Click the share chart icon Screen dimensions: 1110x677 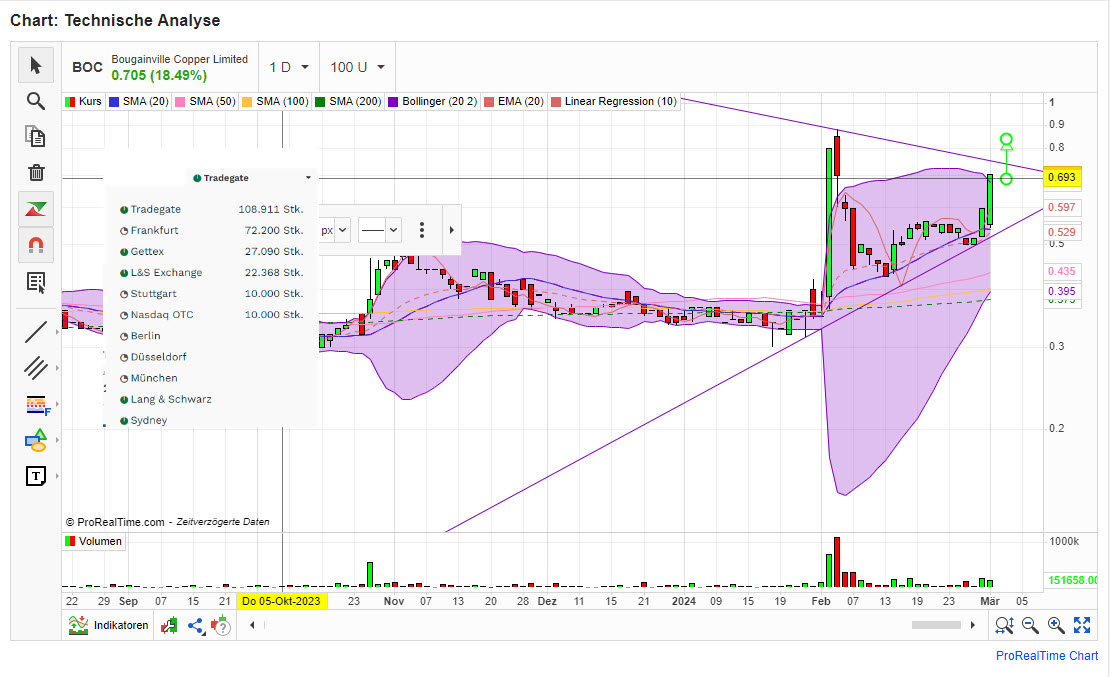coord(196,625)
